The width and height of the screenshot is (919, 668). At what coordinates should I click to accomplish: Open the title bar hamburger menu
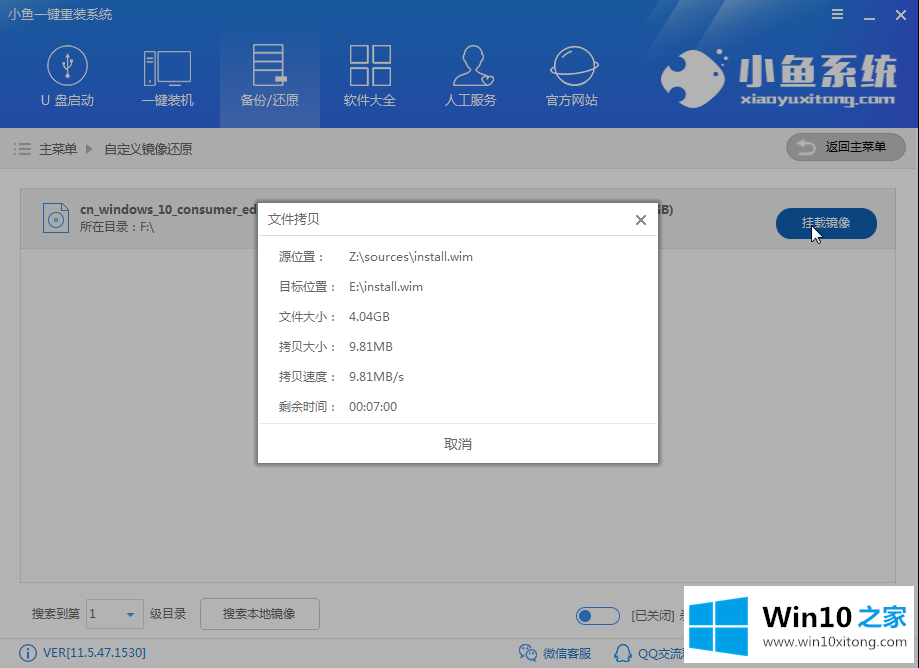(836, 14)
